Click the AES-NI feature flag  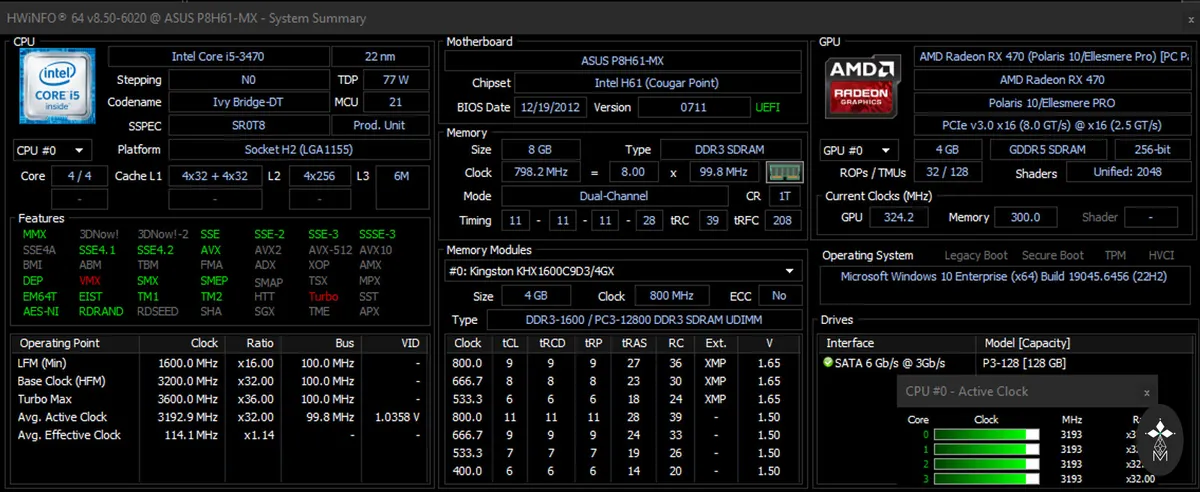point(40,312)
